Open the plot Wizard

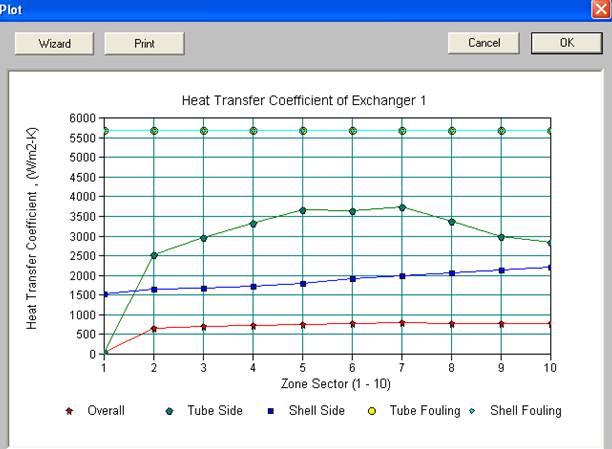pyautogui.click(x=54, y=43)
